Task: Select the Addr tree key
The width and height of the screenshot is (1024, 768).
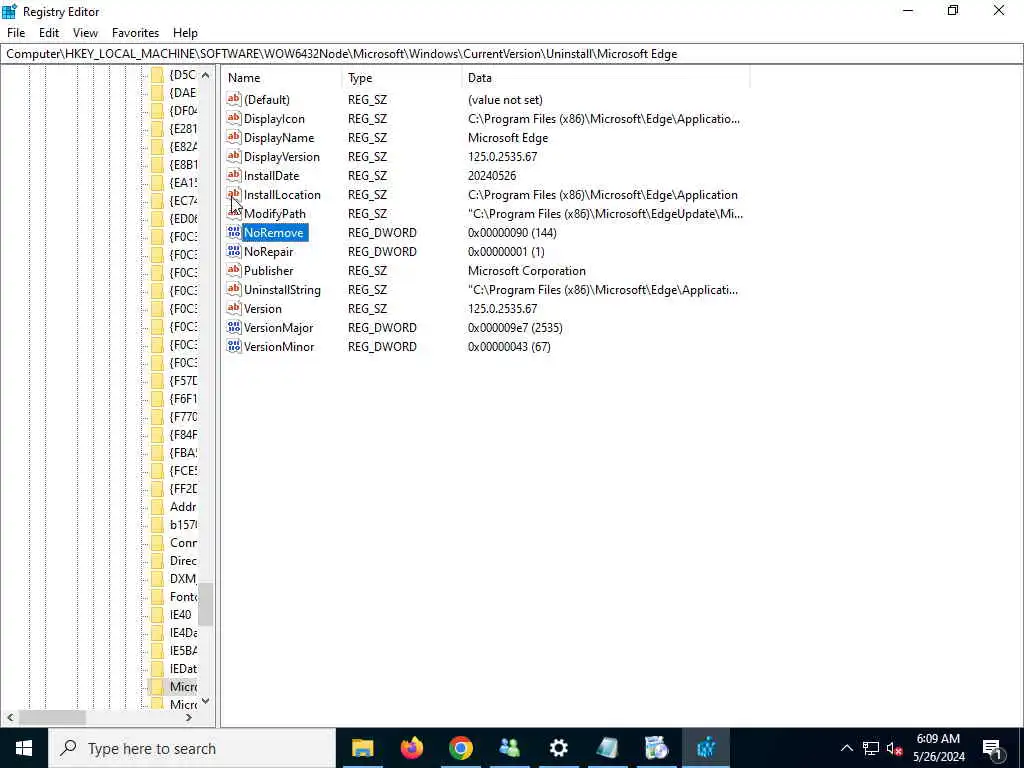Action: click(183, 506)
